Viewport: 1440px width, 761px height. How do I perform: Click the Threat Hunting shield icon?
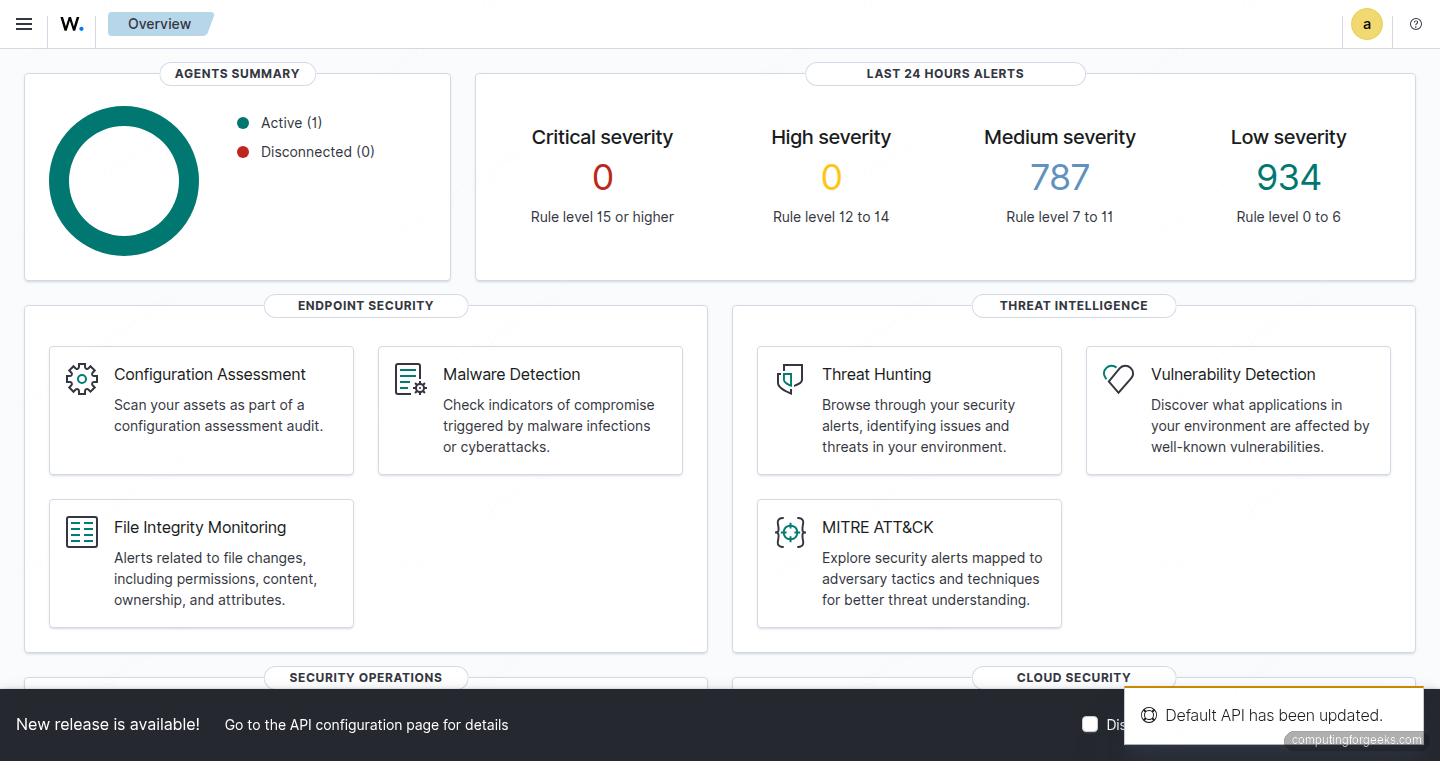point(790,379)
